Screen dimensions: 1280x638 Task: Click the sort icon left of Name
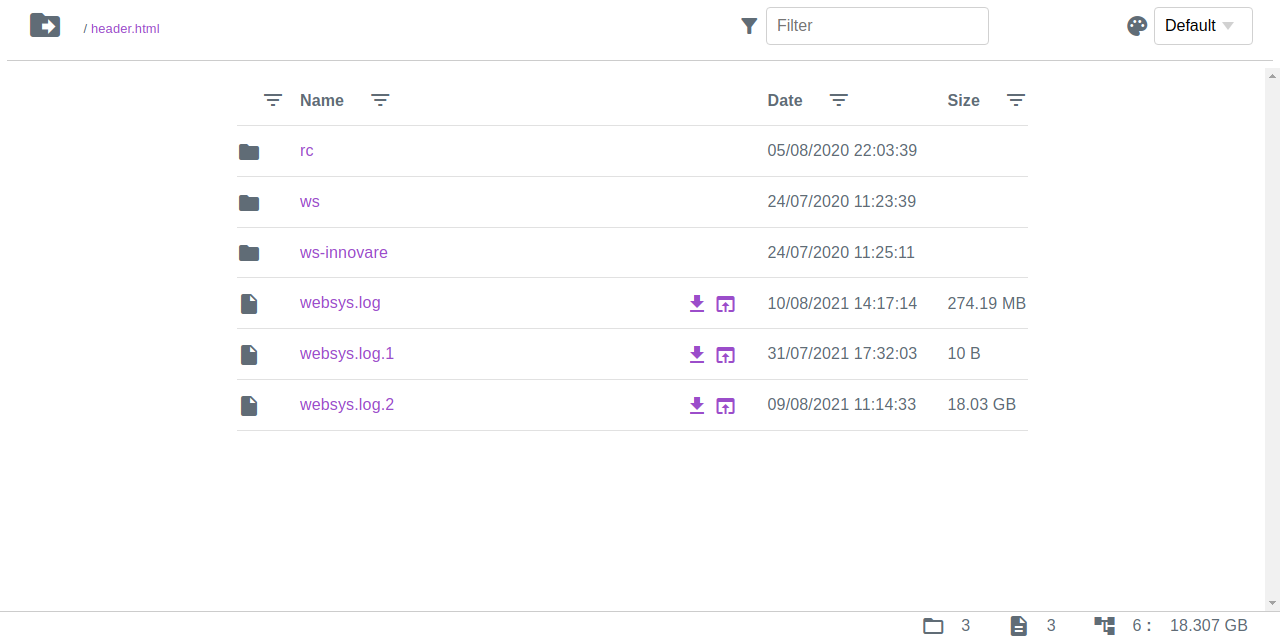click(273, 100)
